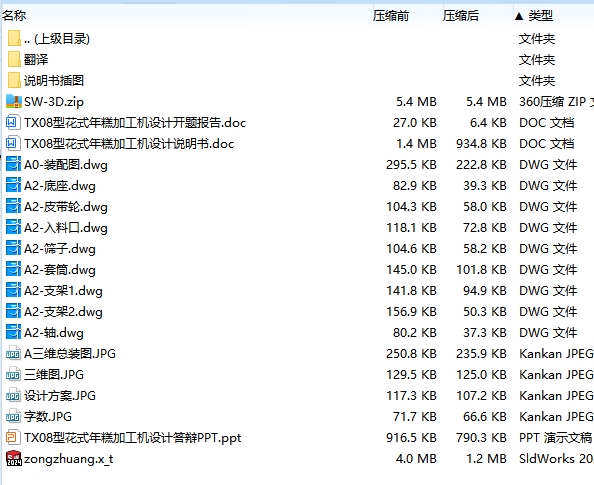Select the SW-3D.zip file name

(54, 102)
